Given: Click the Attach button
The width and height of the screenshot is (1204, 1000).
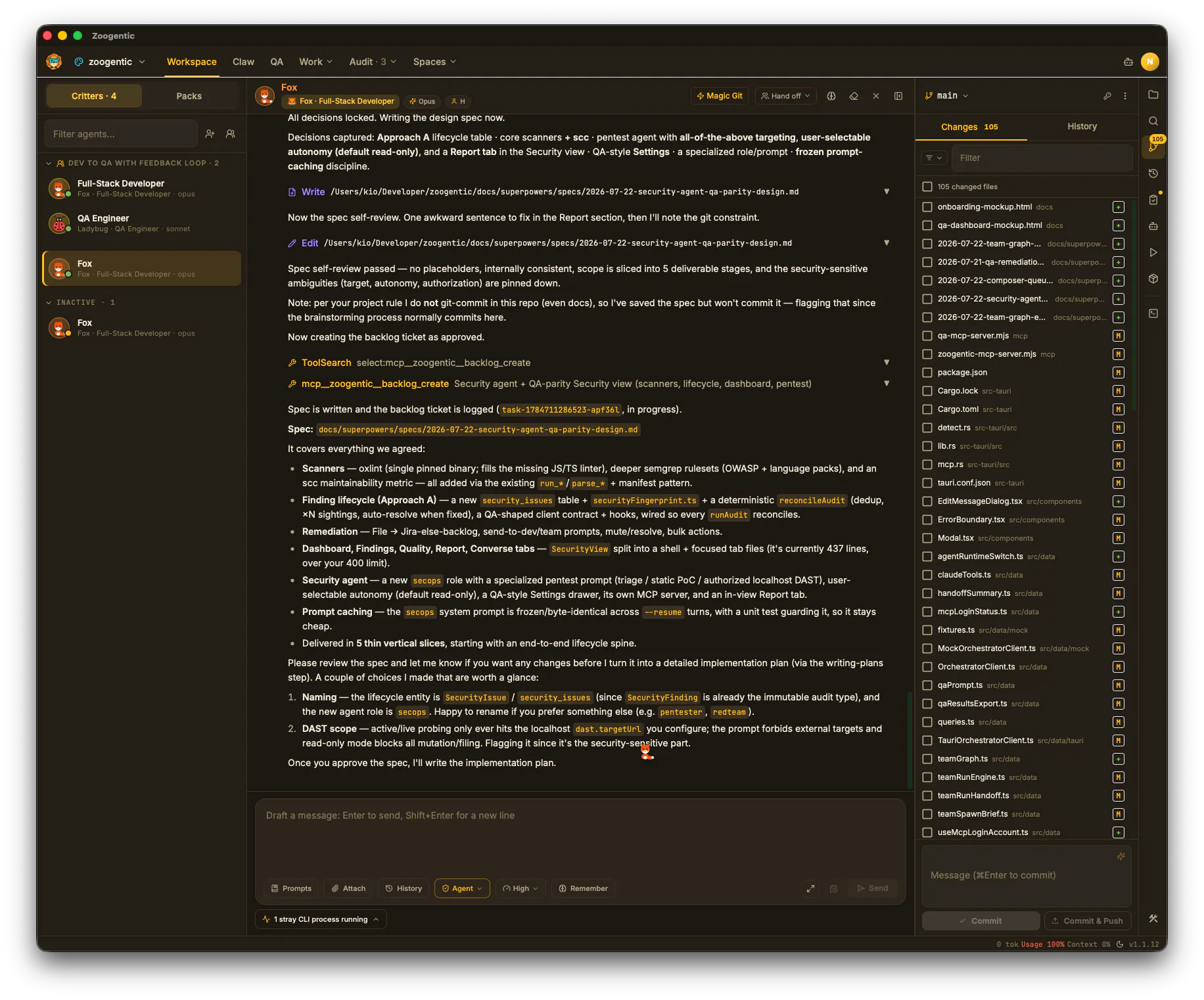Looking at the screenshot, I should pyautogui.click(x=348, y=888).
